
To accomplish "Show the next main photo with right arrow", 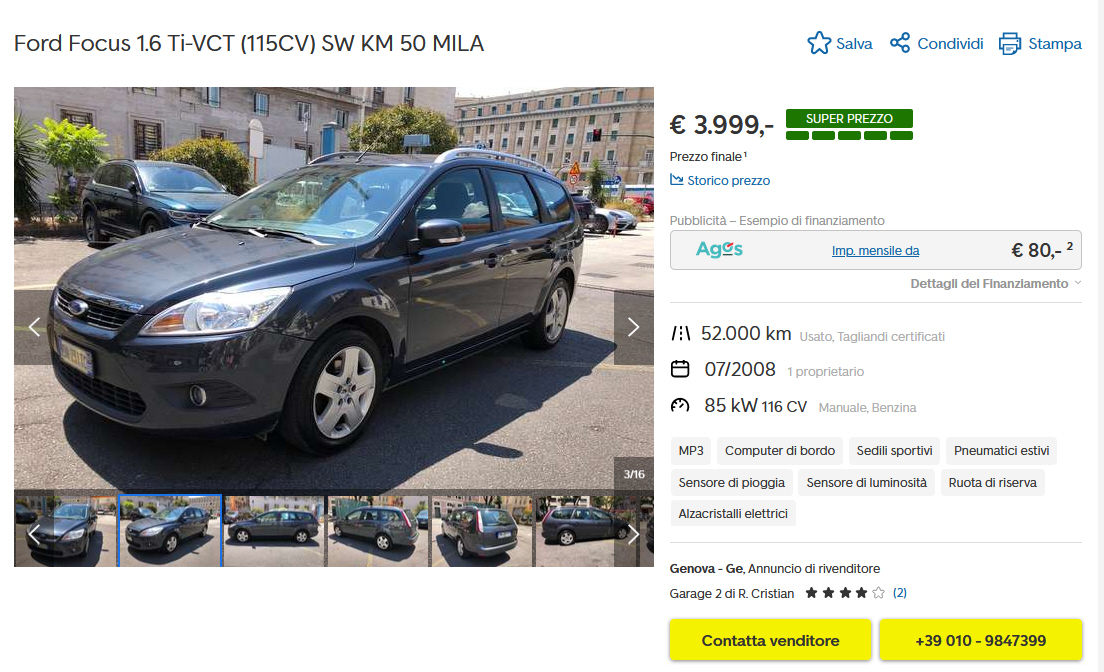I will (x=633, y=327).
